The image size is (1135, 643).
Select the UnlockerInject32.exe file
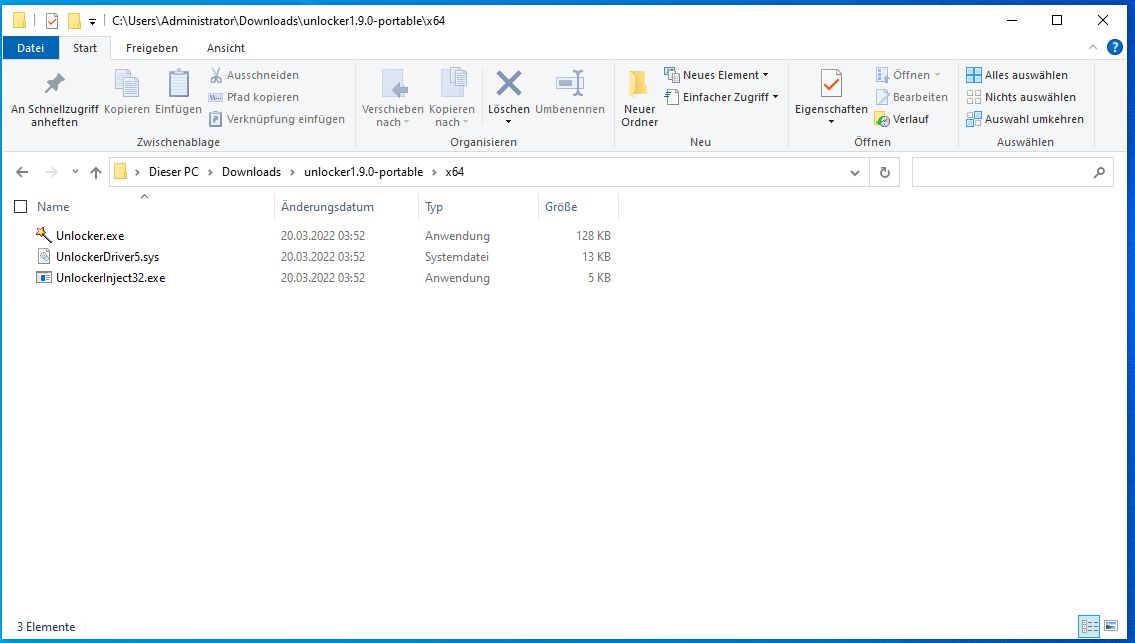click(110, 278)
